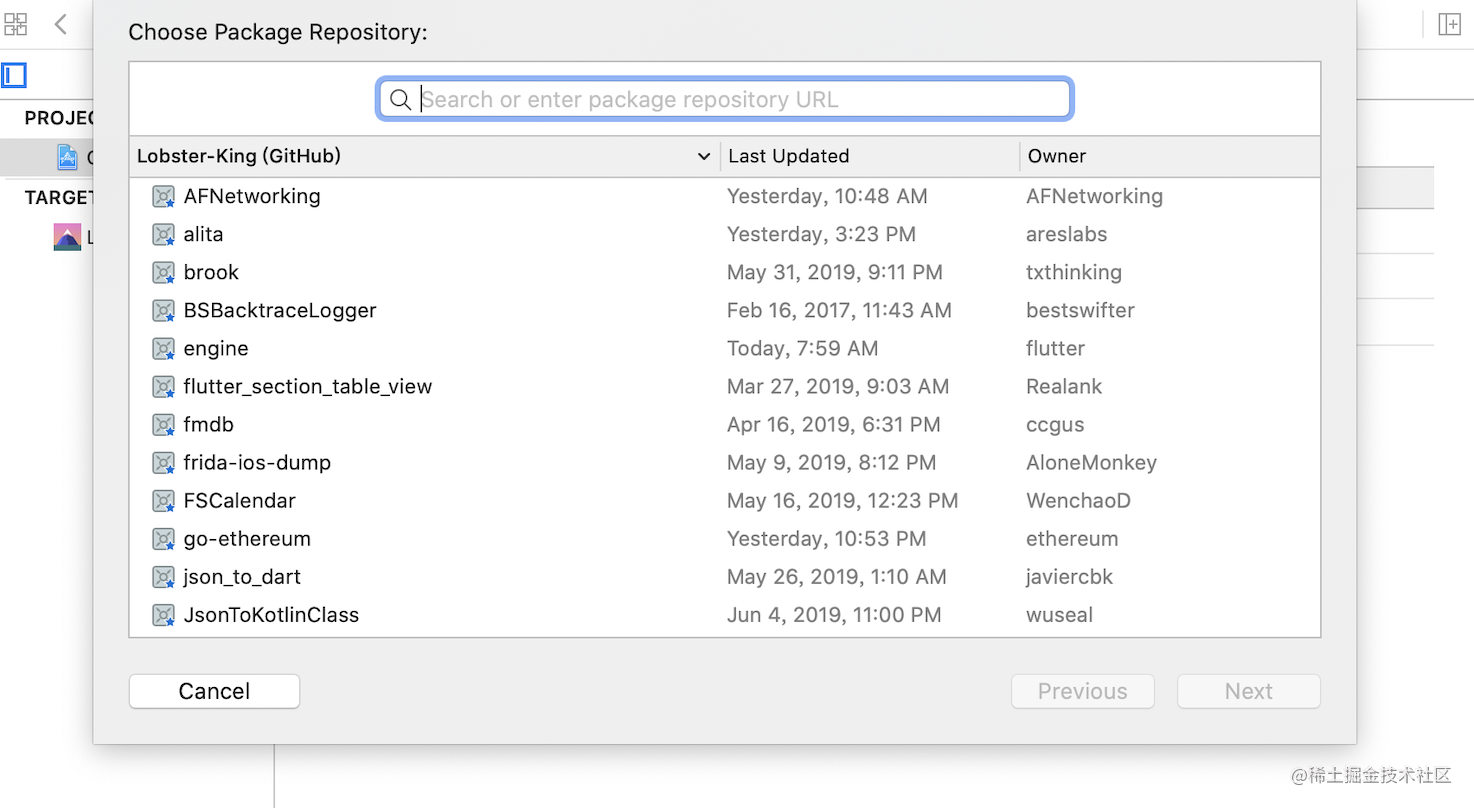
Task: Click owner name wuseal
Action: 1059,614
